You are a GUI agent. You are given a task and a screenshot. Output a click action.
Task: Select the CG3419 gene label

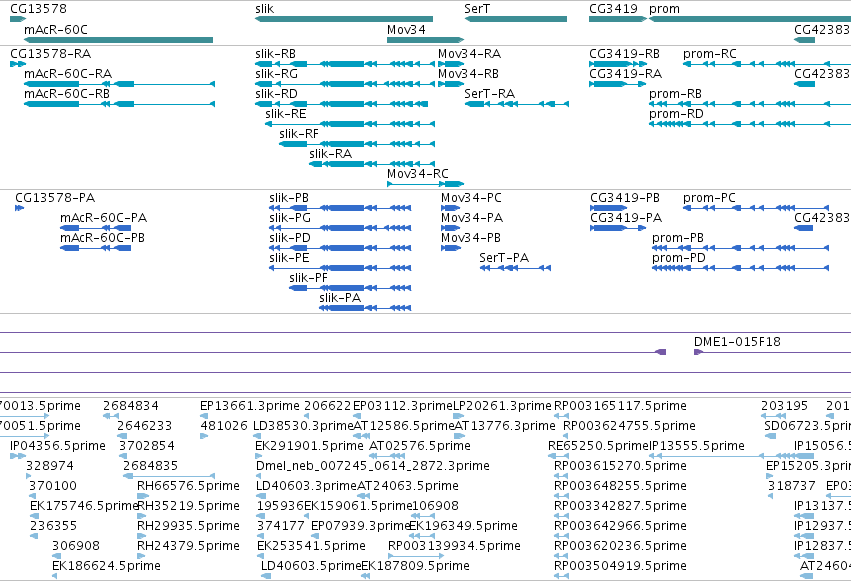coord(613,9)
